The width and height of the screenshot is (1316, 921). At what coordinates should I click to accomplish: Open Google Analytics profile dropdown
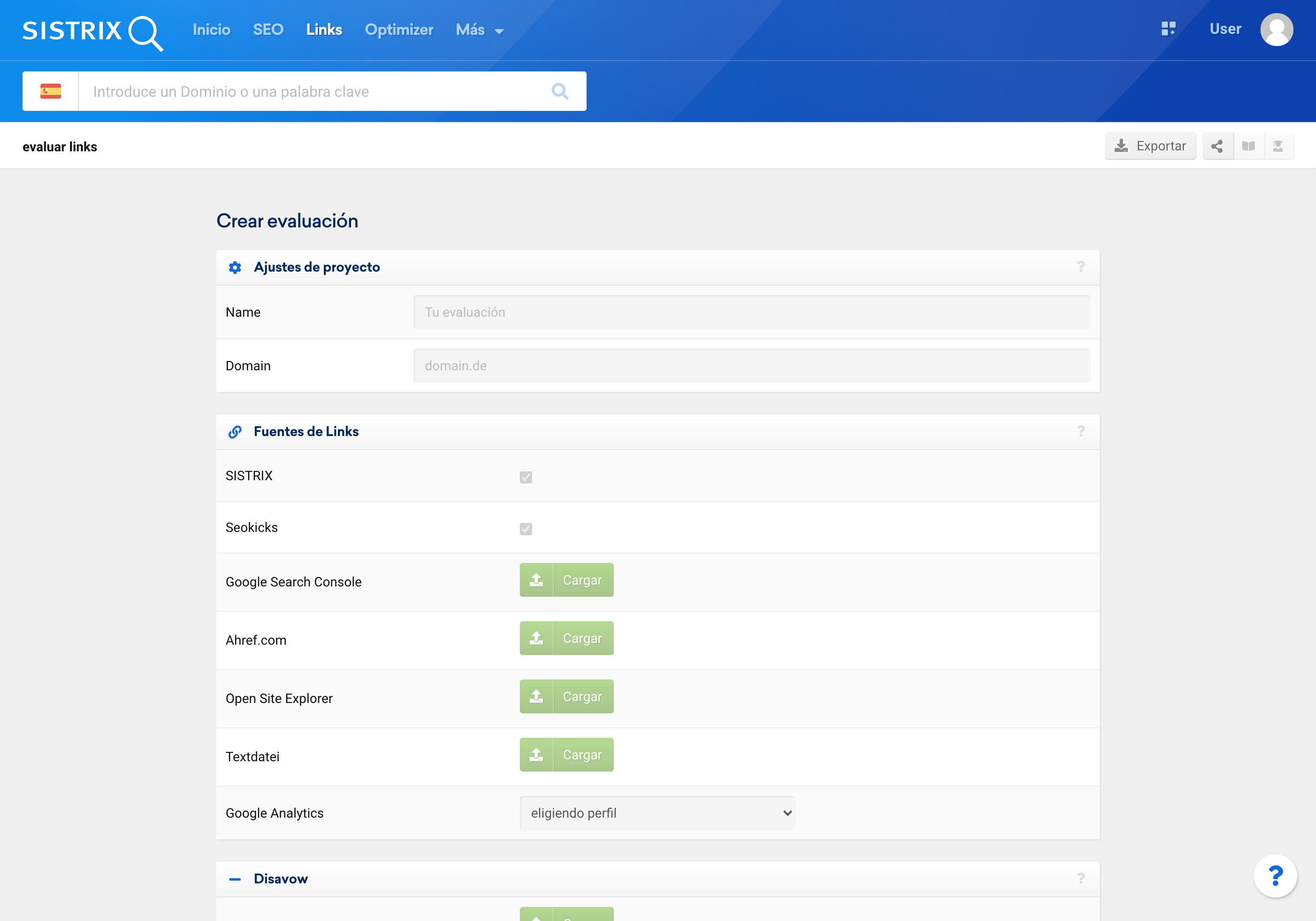[657, 812]
